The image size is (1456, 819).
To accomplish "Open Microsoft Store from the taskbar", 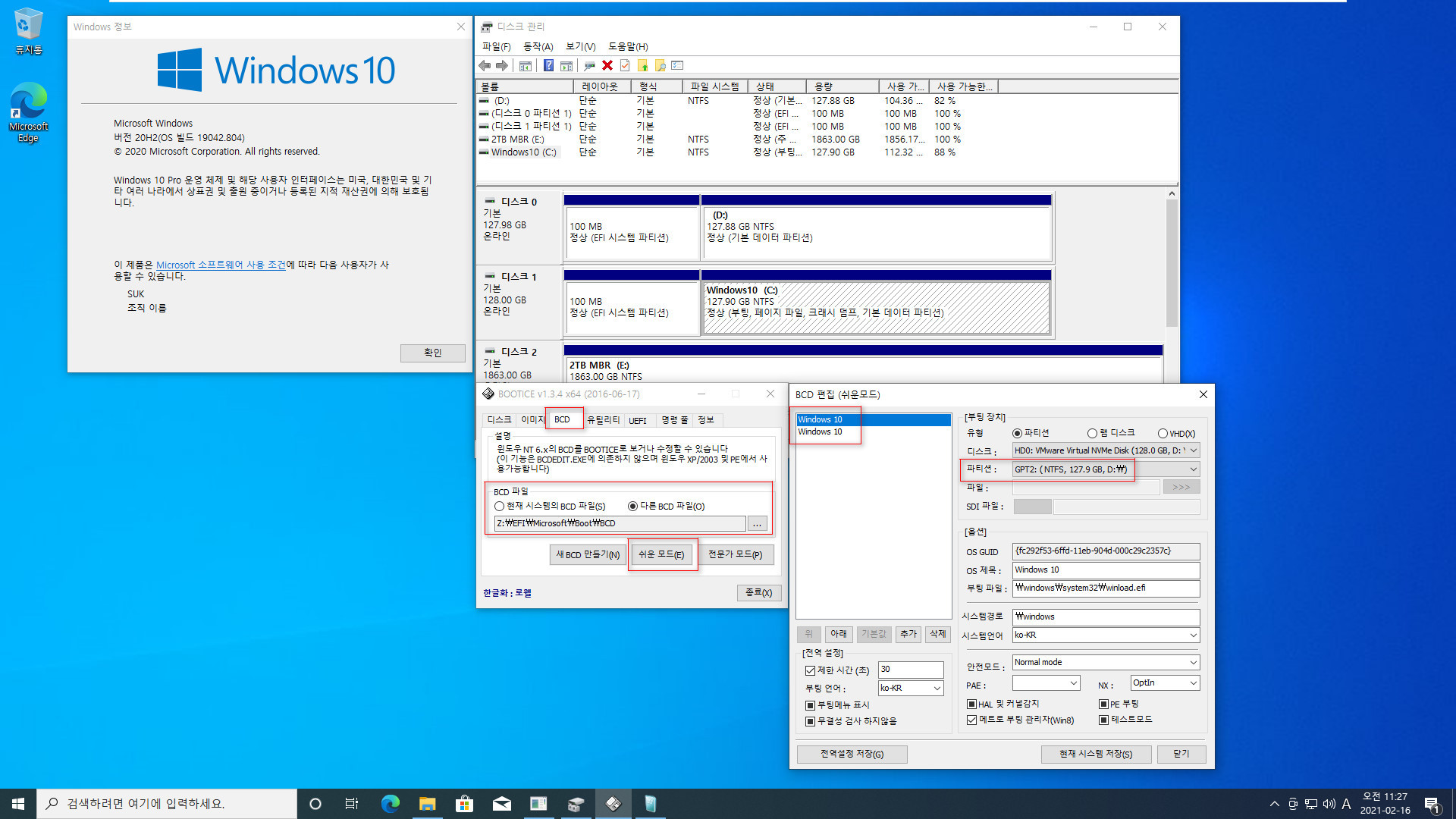I will click(x=464, y=804).
